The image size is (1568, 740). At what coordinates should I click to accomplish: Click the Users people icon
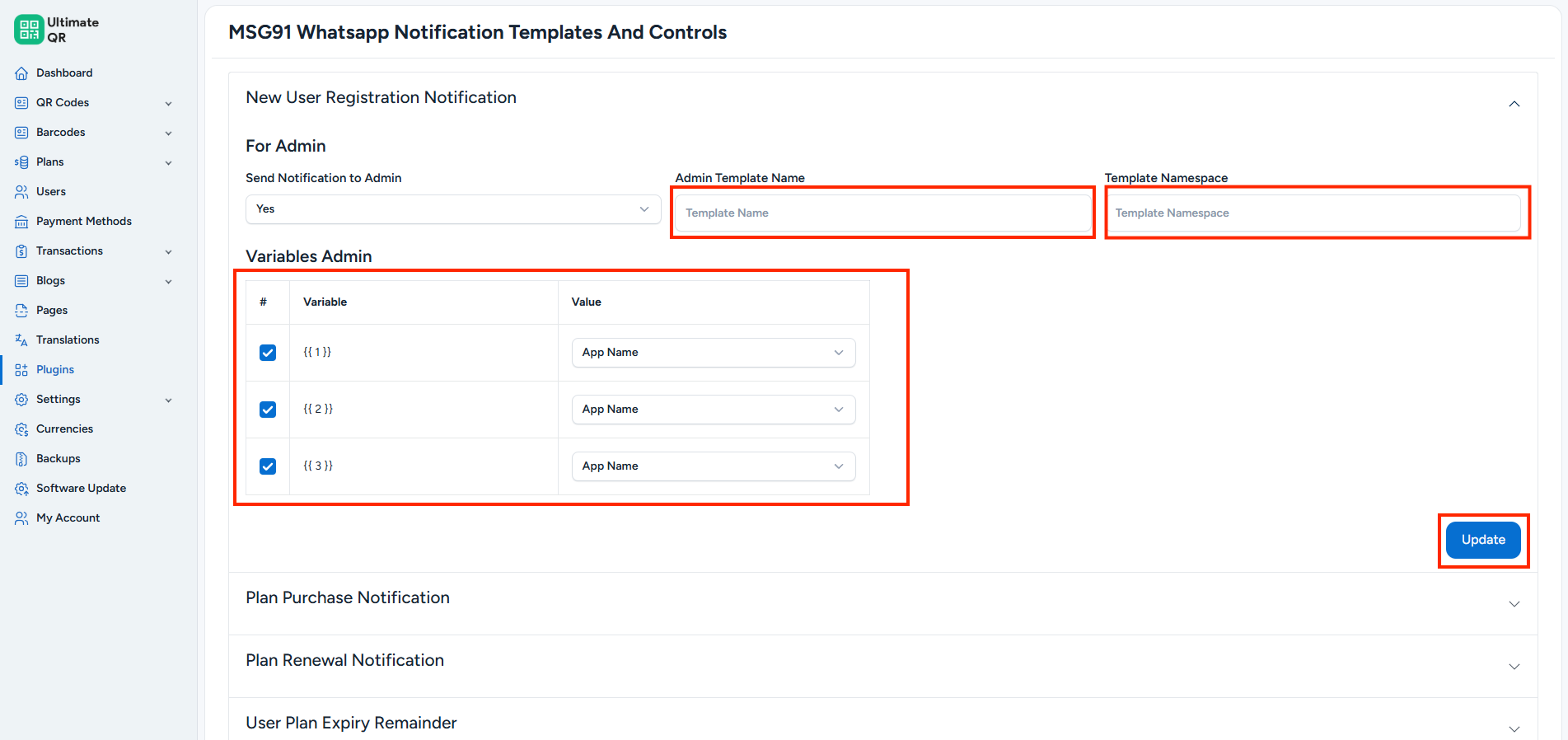(x=21, y=192)
